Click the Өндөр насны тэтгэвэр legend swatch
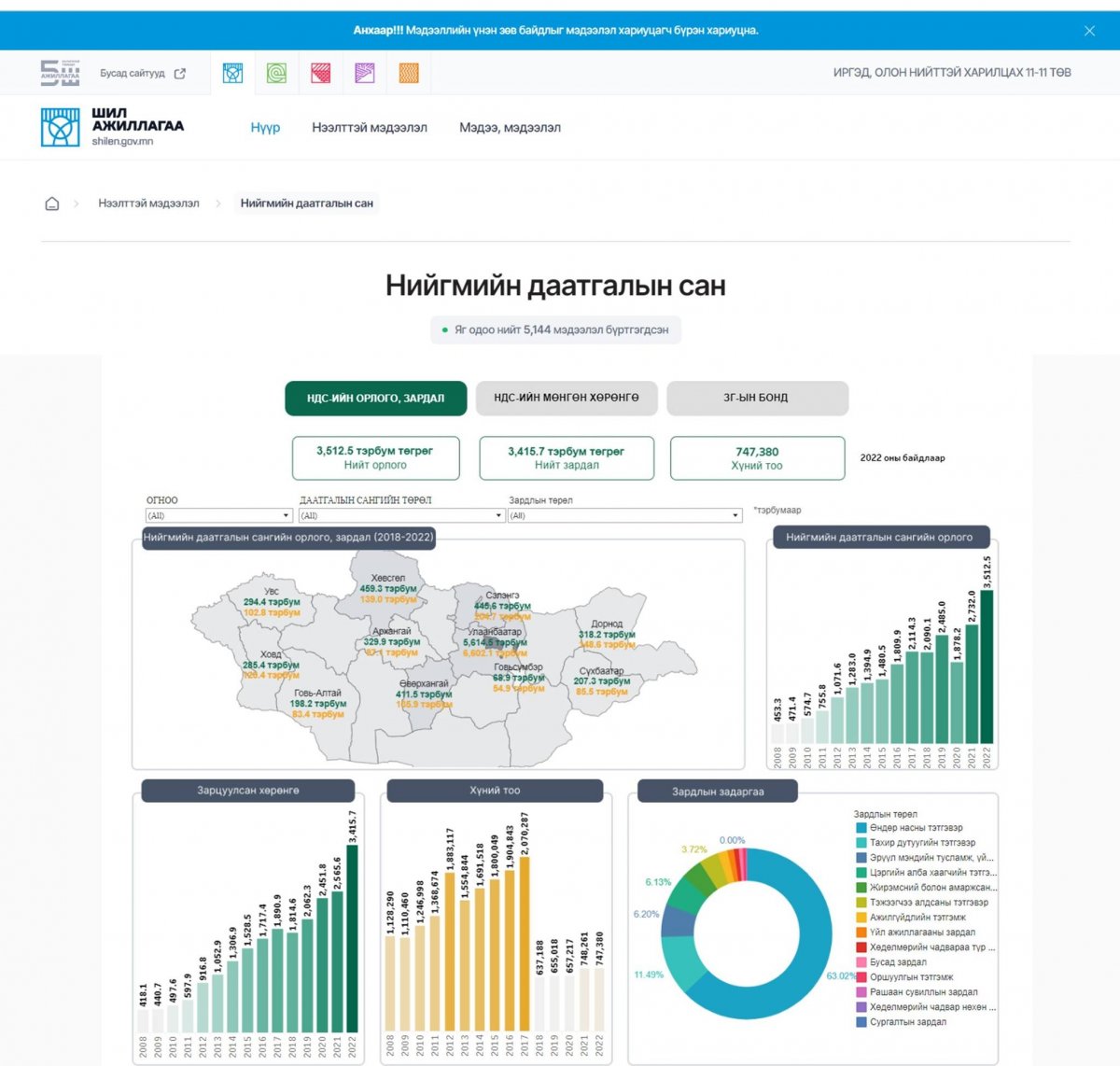This screenshot has height=1066, width=1120. click(x=861, y=828)
